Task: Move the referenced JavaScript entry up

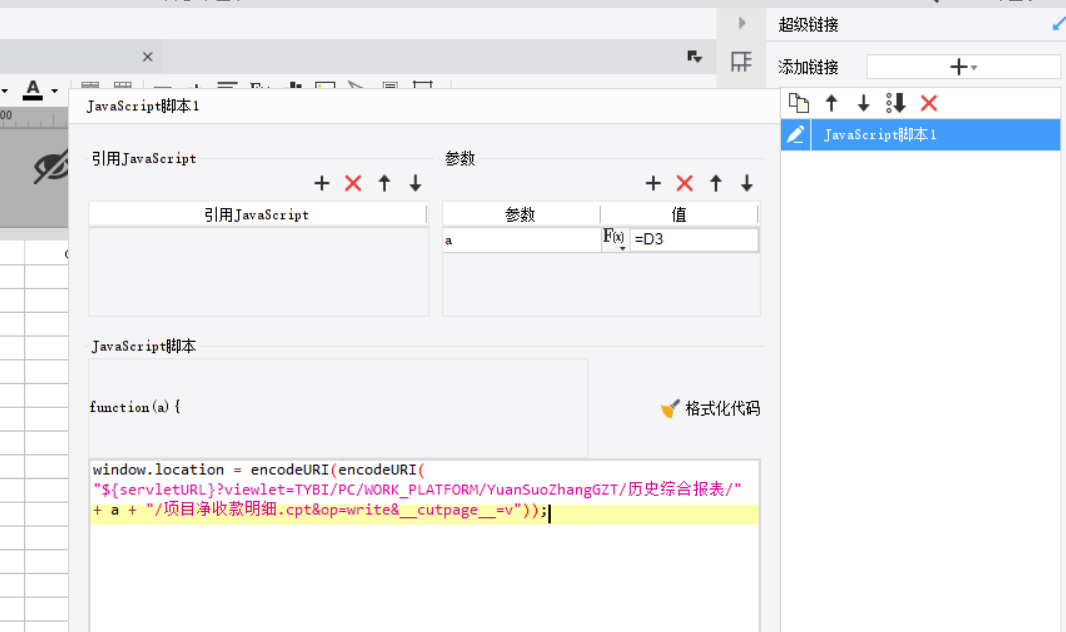Action: [x=384, y=183]
